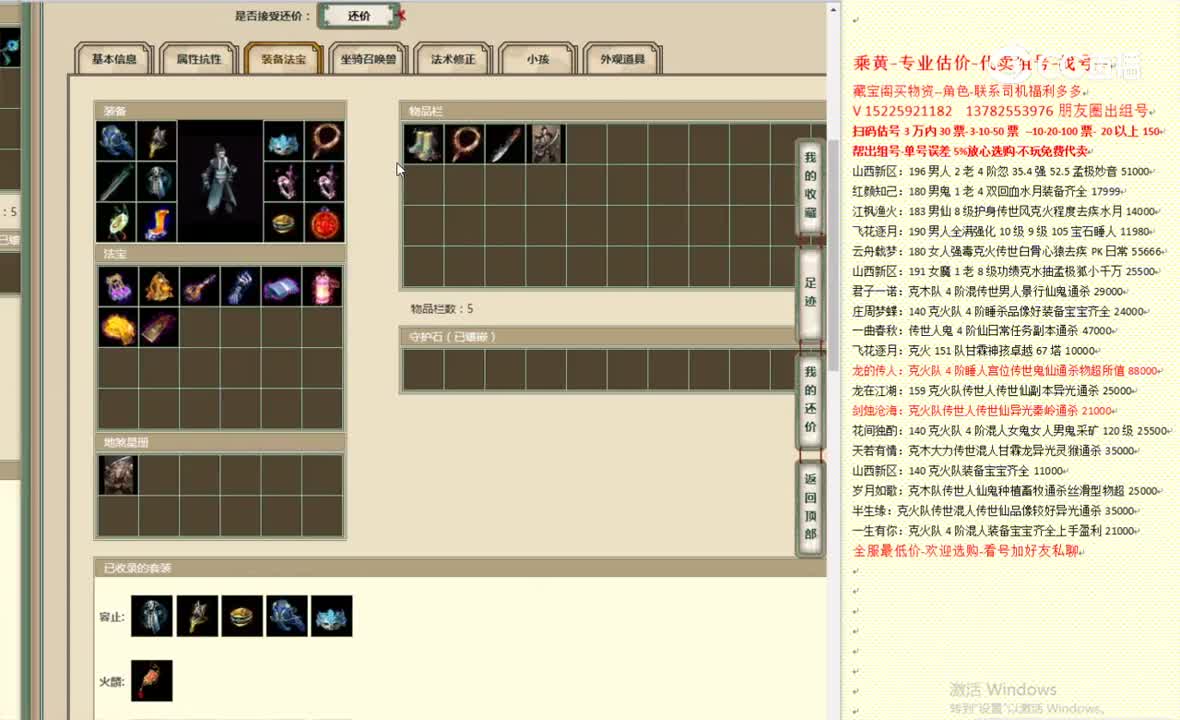Select blue mask in 装备 grid
The height and width of the screenshot is (720, 1180).
coord(283,141)
